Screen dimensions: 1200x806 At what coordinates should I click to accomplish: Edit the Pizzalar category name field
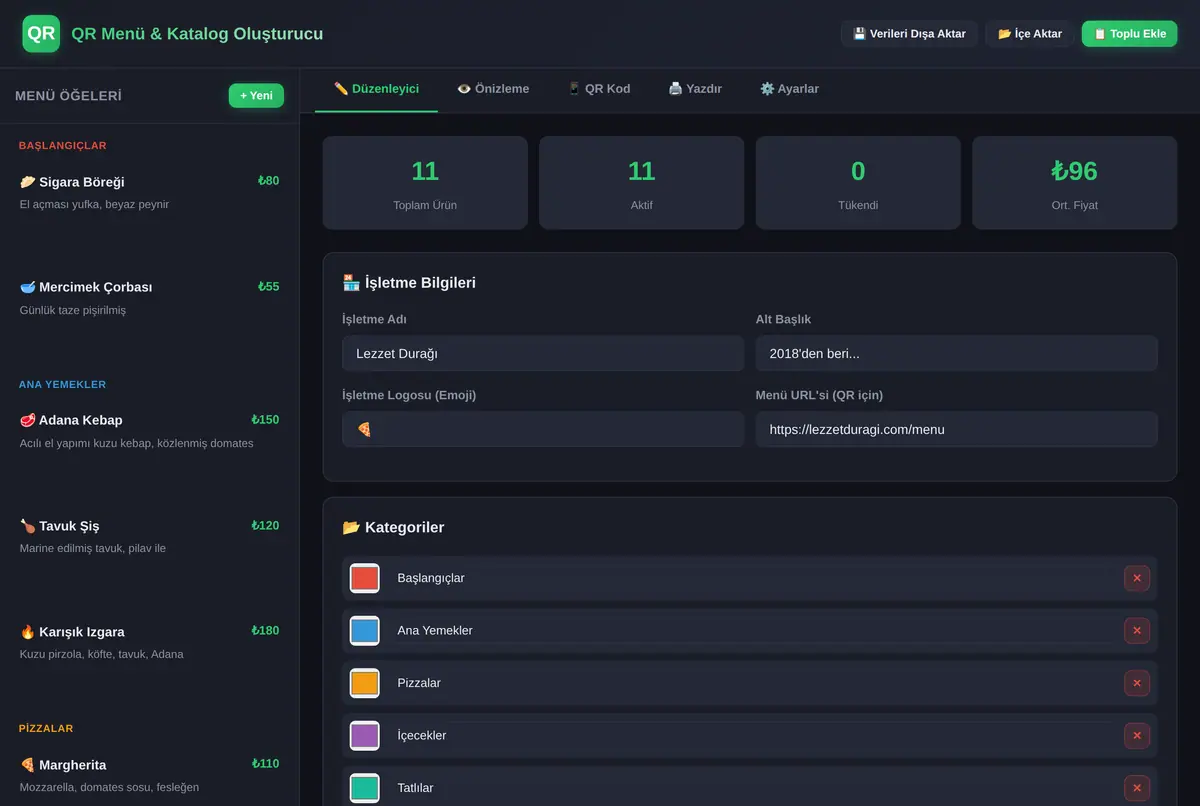point(751,683)
